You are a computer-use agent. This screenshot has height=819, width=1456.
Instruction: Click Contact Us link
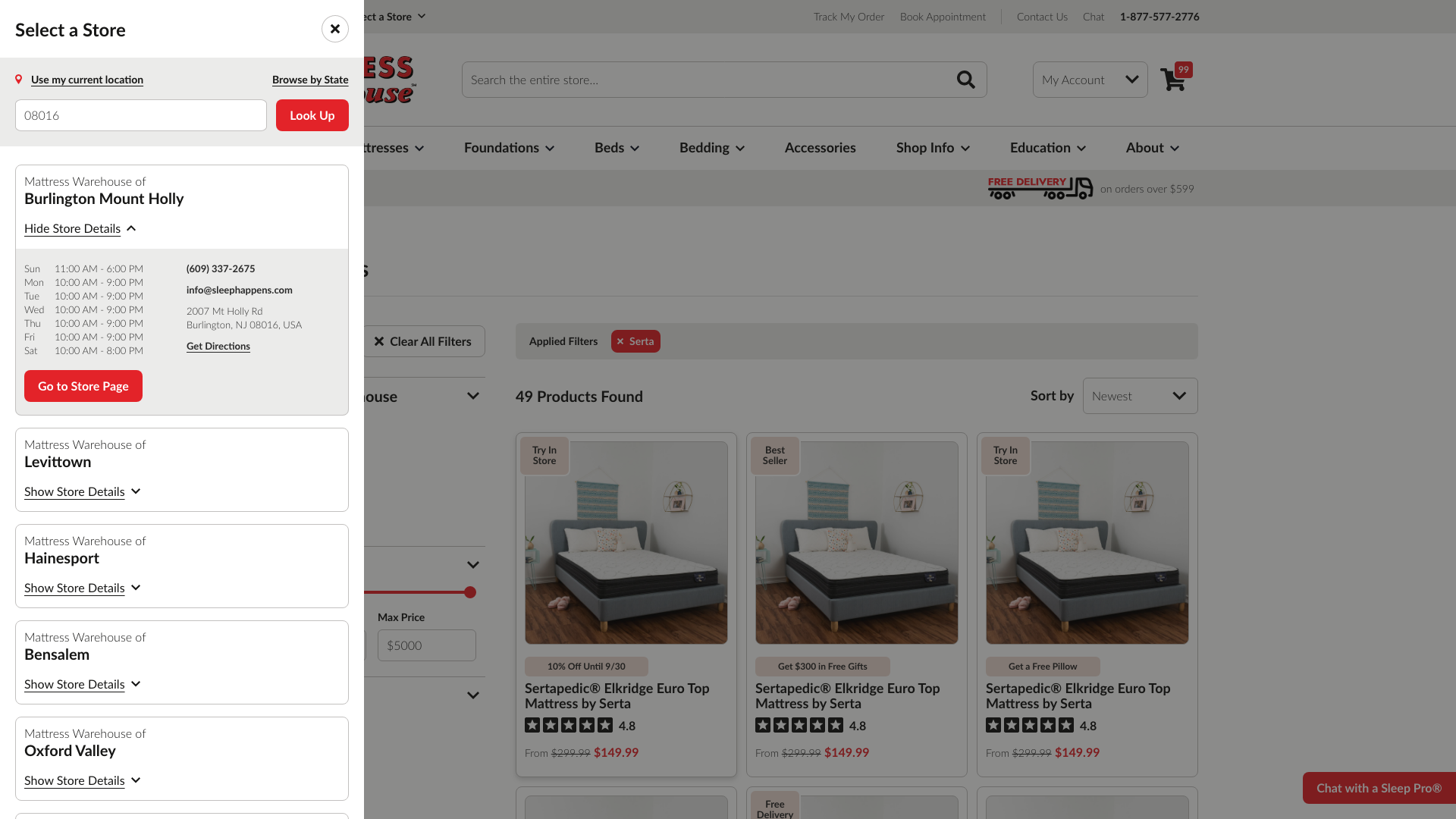[1042, 17]
